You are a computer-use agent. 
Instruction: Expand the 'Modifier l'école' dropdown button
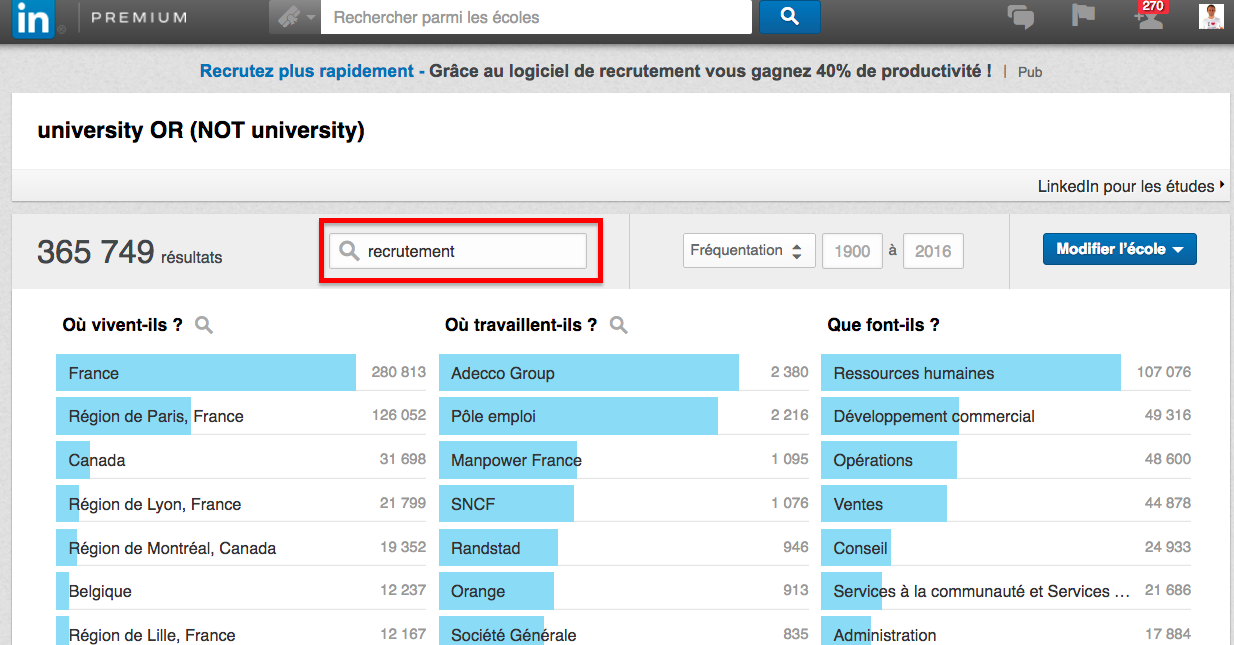(x=1119, y=249)
